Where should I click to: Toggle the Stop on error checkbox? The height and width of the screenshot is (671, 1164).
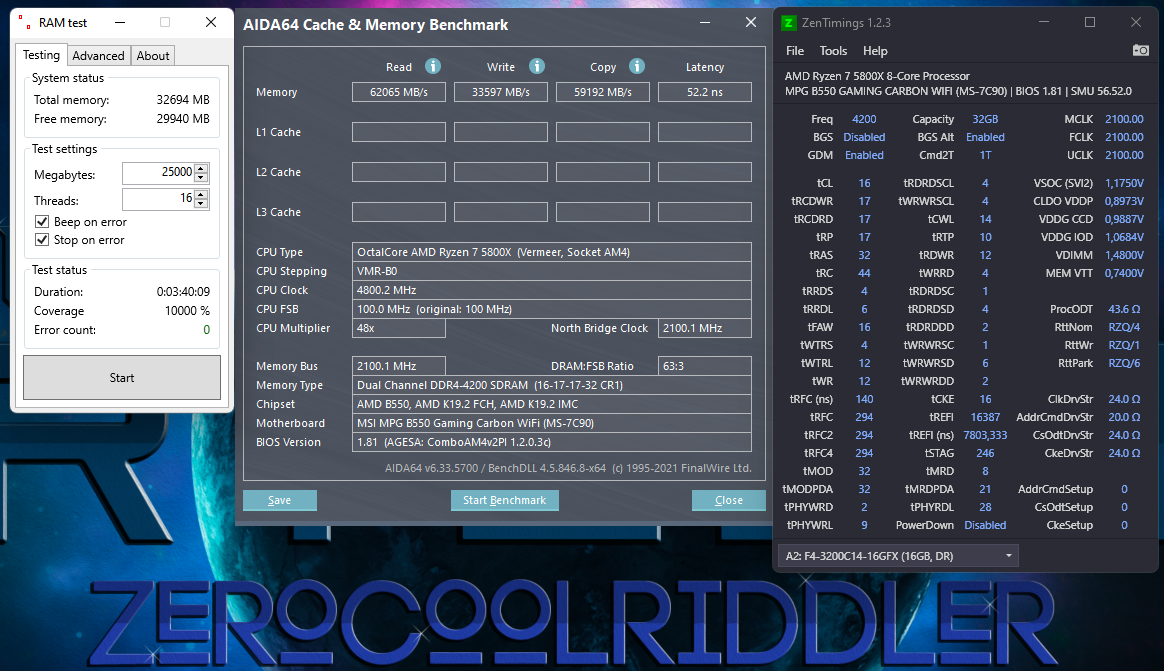(x=42, y=240)
